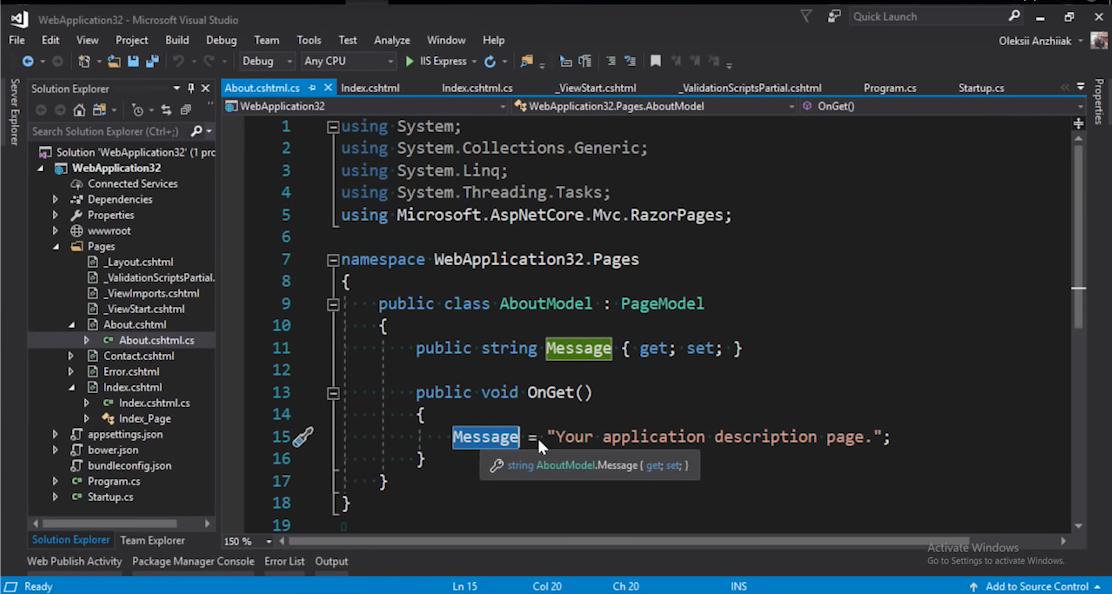Open the Output panel
Image resolution: width=1112 pixels, height=594 pixels.
point(331,561)
